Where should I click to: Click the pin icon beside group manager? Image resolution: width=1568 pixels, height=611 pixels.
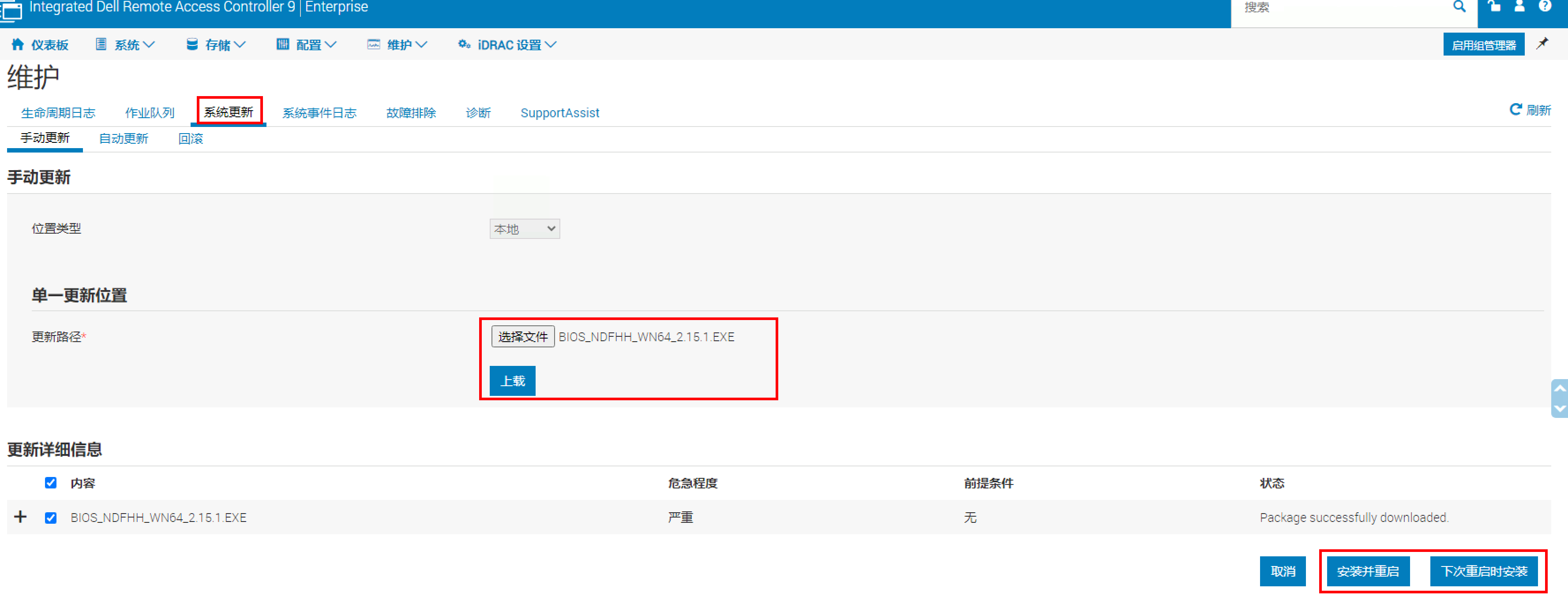1542,44
